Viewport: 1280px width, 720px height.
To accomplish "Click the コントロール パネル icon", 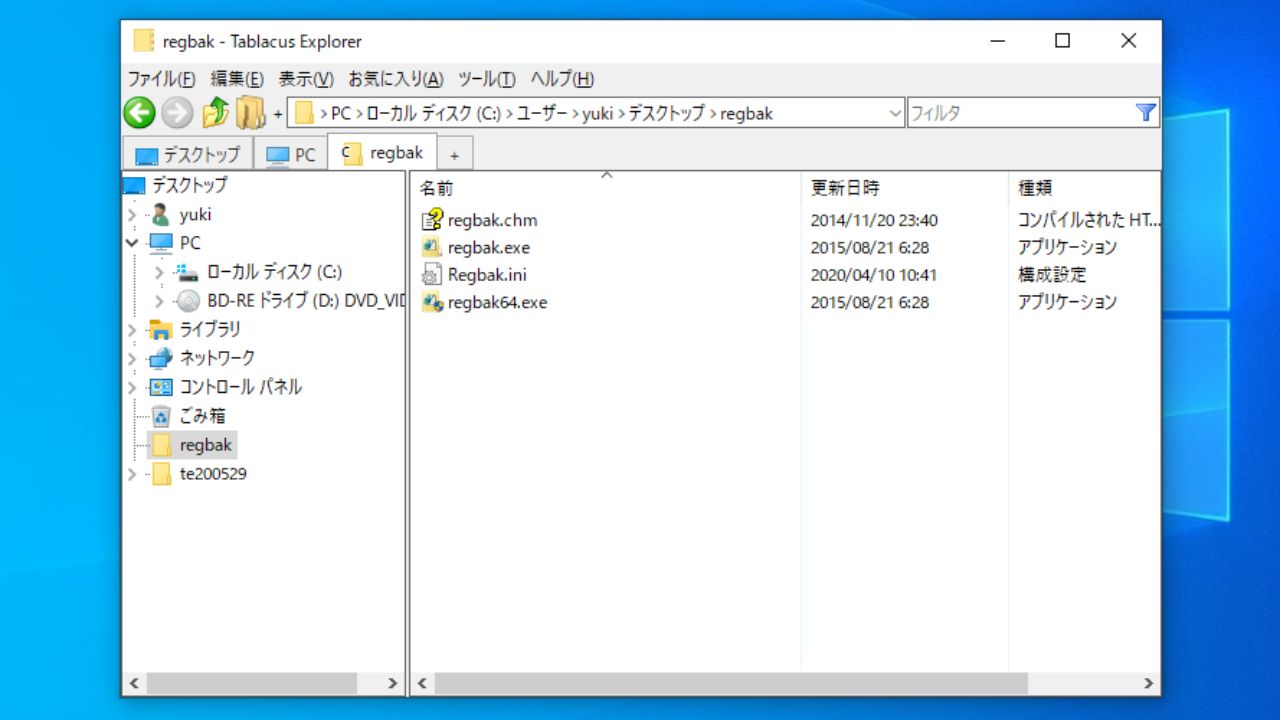I will tap(160, 387).
